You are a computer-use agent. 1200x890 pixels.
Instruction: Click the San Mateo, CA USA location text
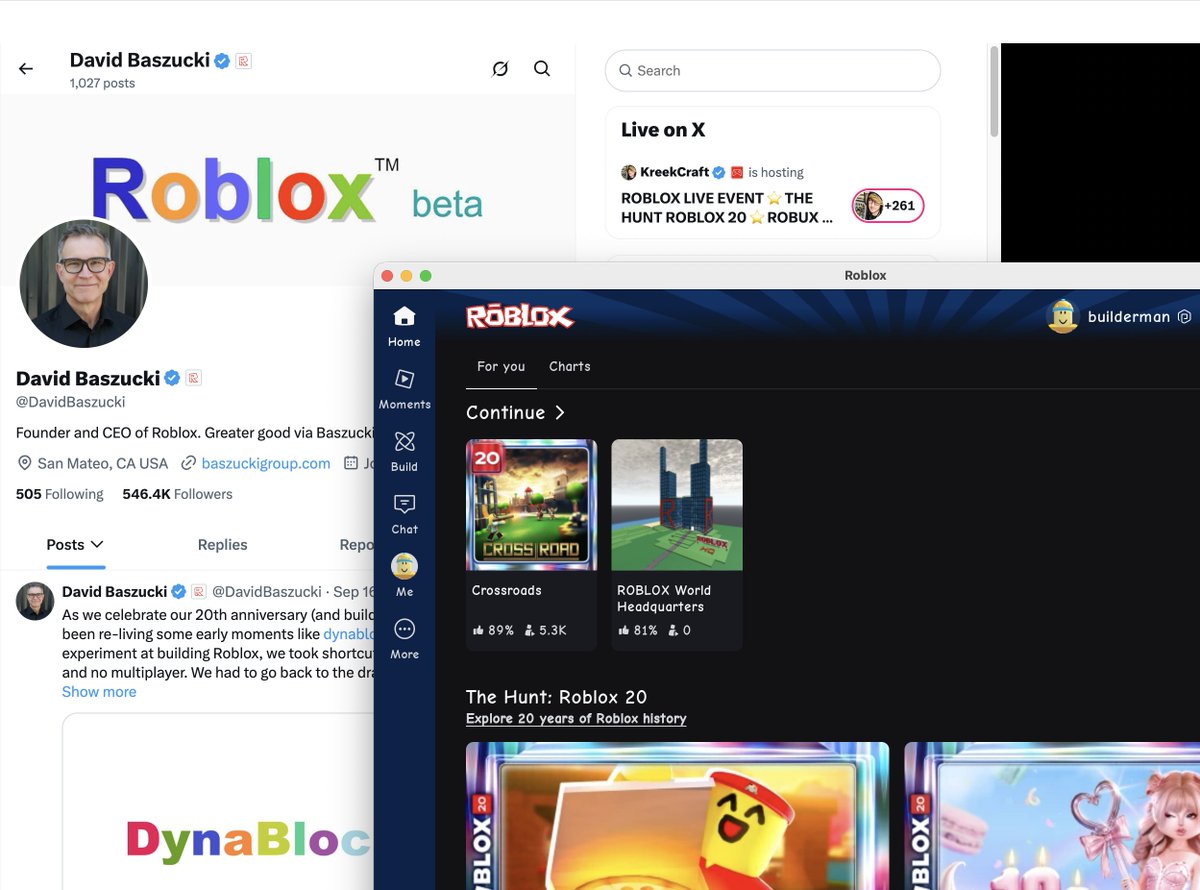[x=103, y=463]
